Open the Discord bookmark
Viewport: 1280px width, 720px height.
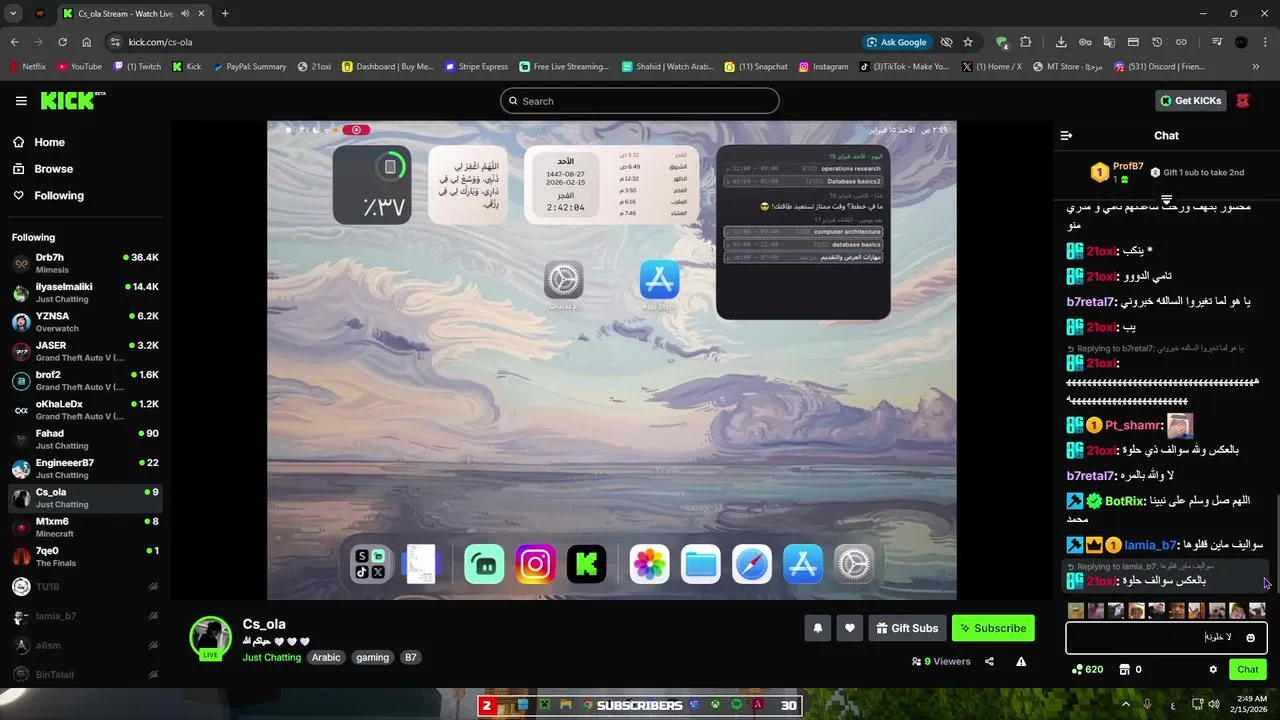tap(1159, 67)
